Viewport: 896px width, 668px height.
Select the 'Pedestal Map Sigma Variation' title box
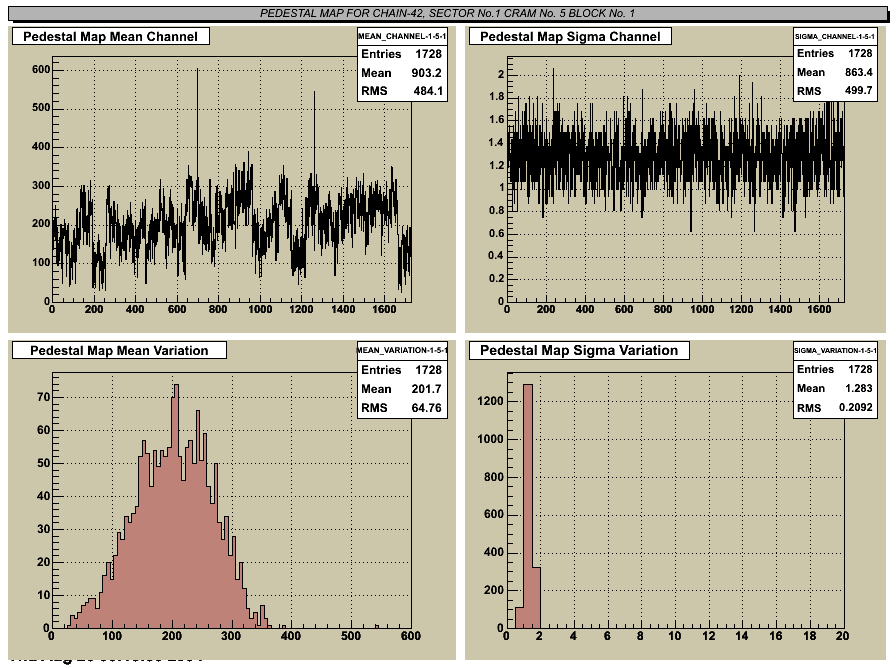click(579, 350)
